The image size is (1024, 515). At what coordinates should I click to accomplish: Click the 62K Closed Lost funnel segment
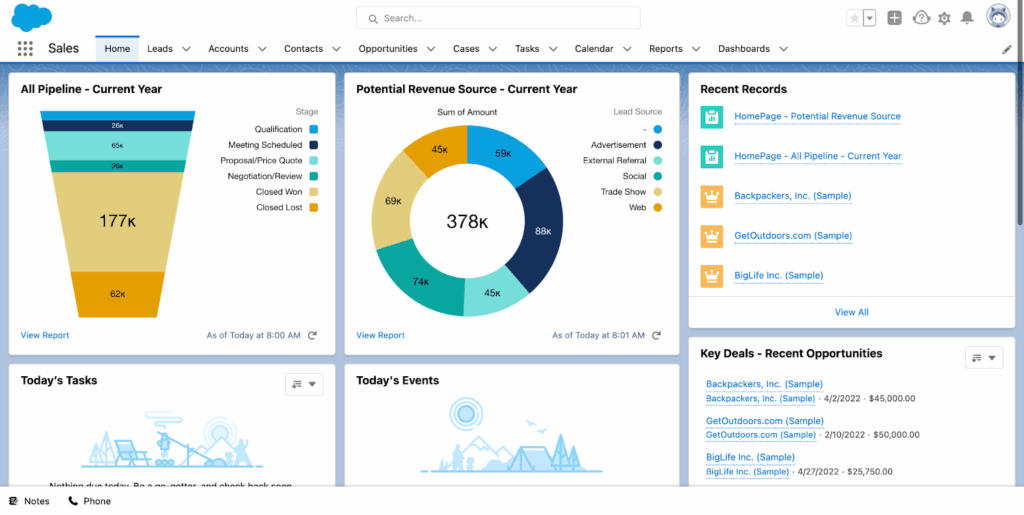point(118,294)
